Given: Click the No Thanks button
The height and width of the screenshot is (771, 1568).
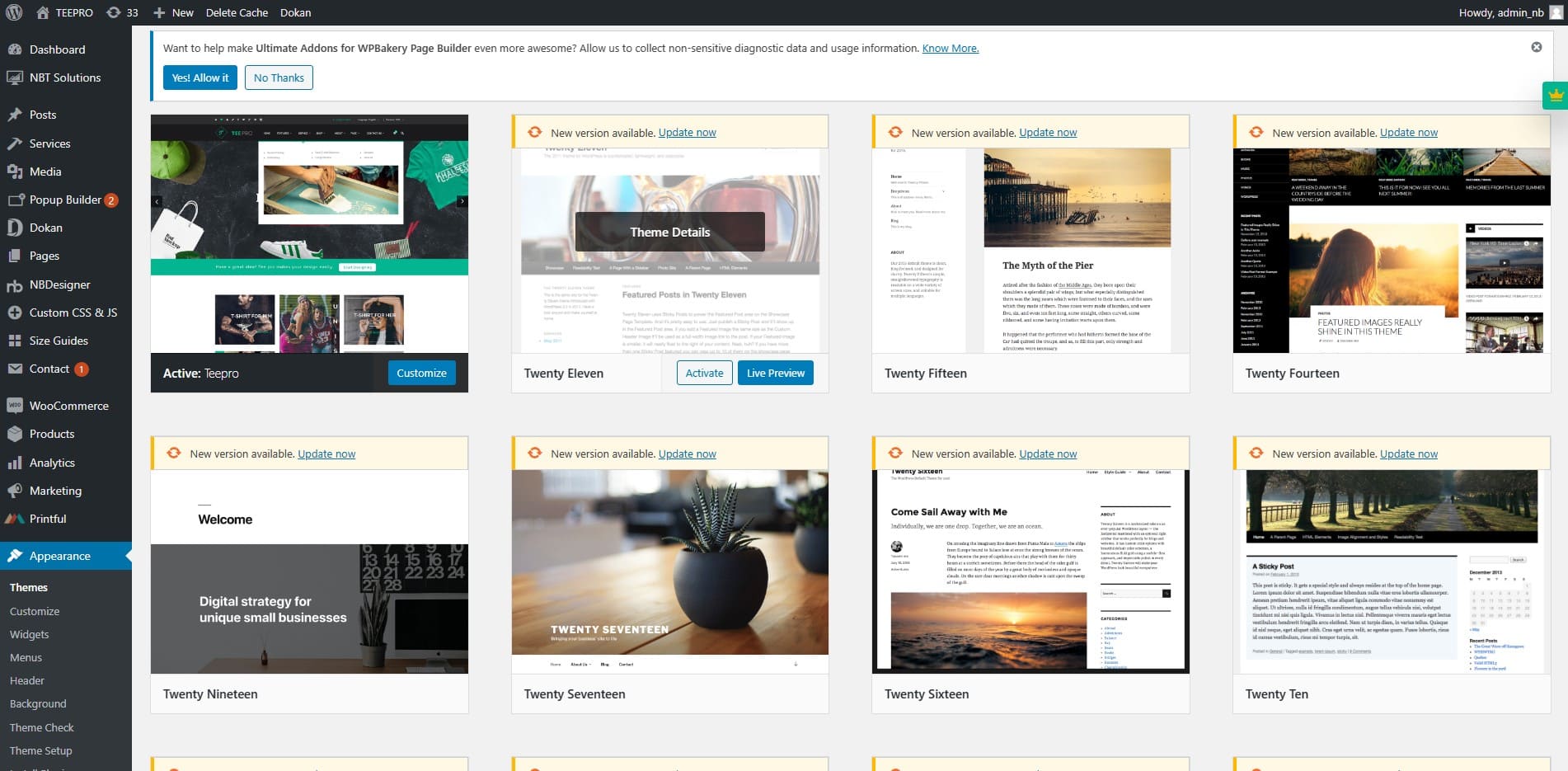Looking at the screenshot, I should click(x=279, y=78).
